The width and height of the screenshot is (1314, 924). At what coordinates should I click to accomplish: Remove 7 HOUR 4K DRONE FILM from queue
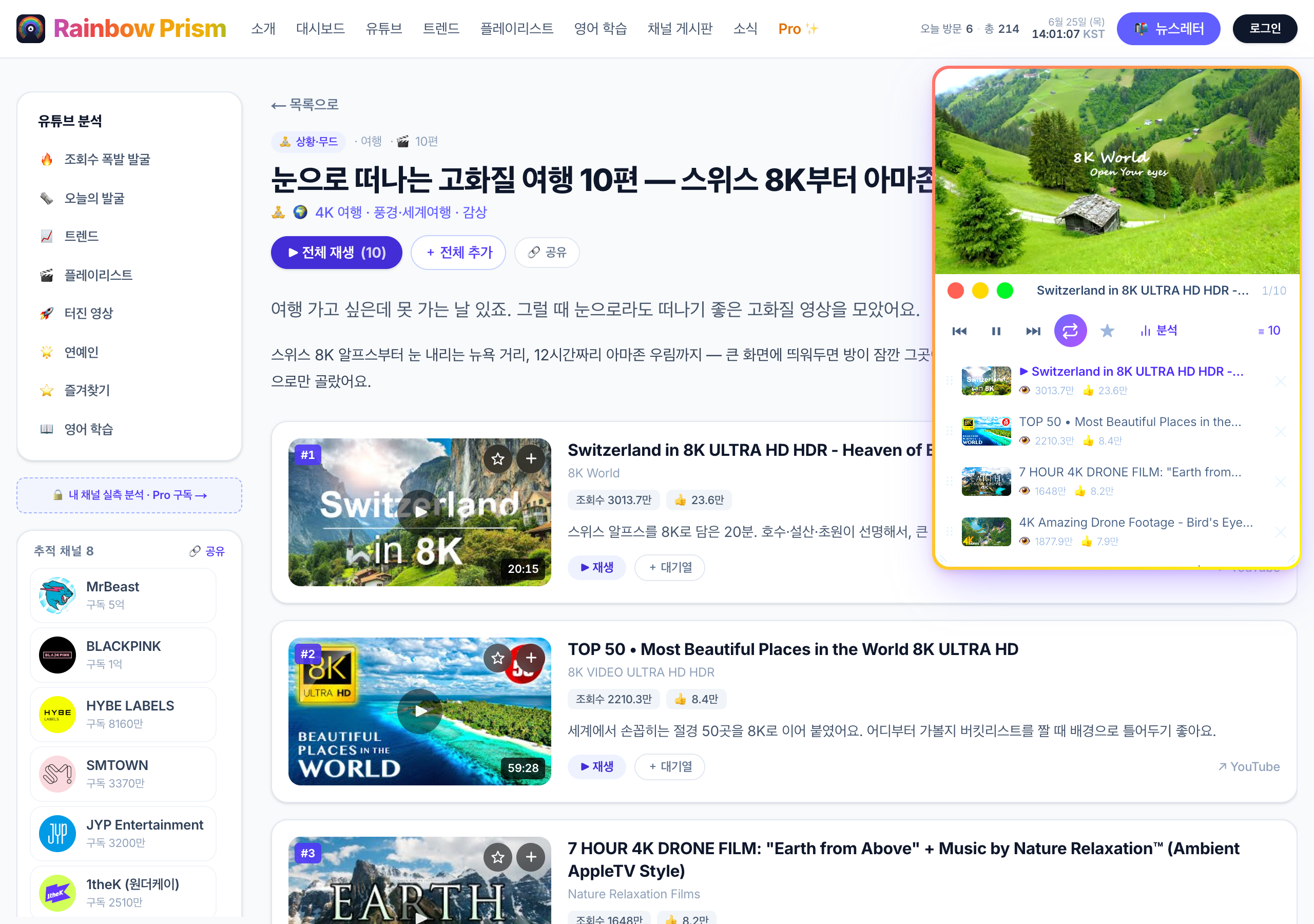[x=1281, y=482]
